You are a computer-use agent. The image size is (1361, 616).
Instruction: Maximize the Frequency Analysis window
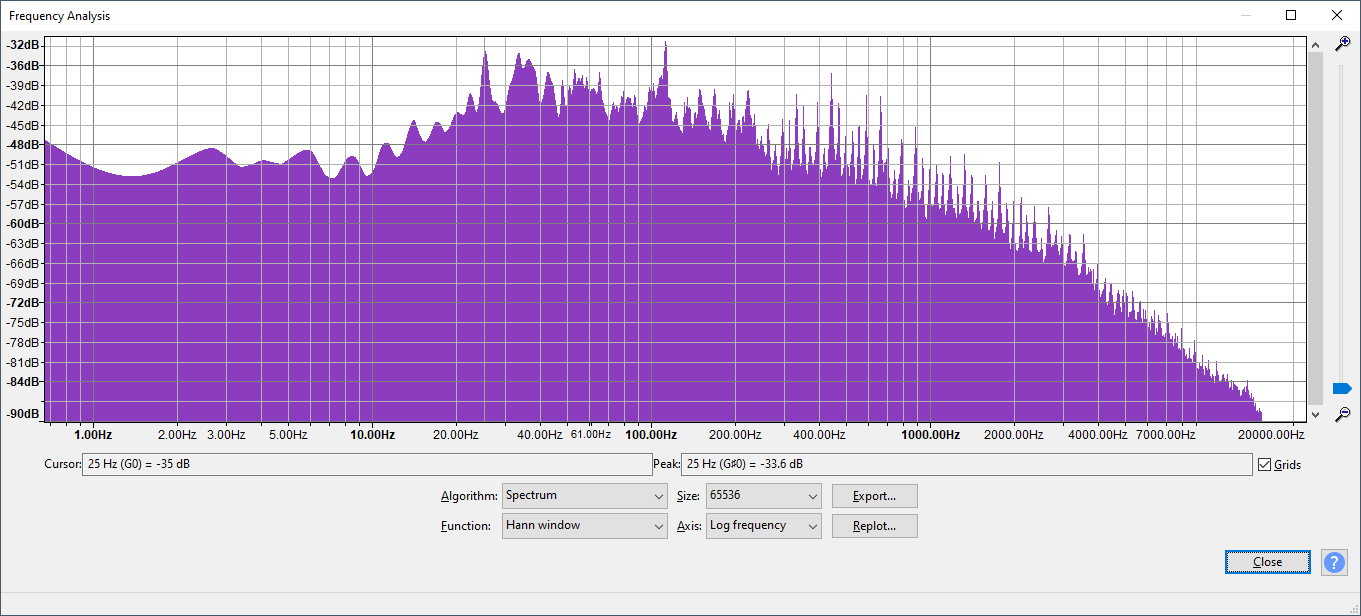1291,15
